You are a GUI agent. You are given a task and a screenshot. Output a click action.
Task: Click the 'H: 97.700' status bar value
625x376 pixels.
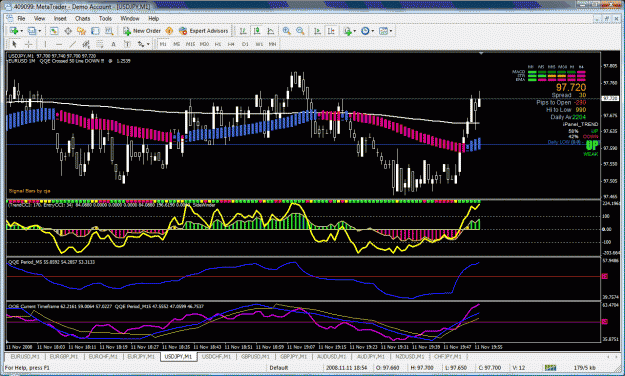point(422,367)
